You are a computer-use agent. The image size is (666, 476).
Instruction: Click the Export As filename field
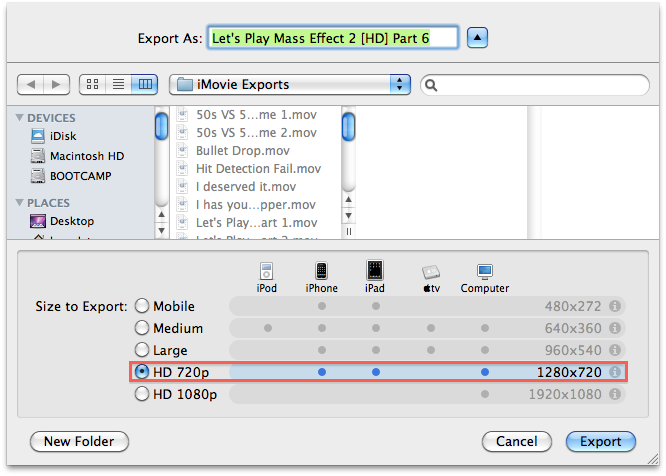[333, 38]
